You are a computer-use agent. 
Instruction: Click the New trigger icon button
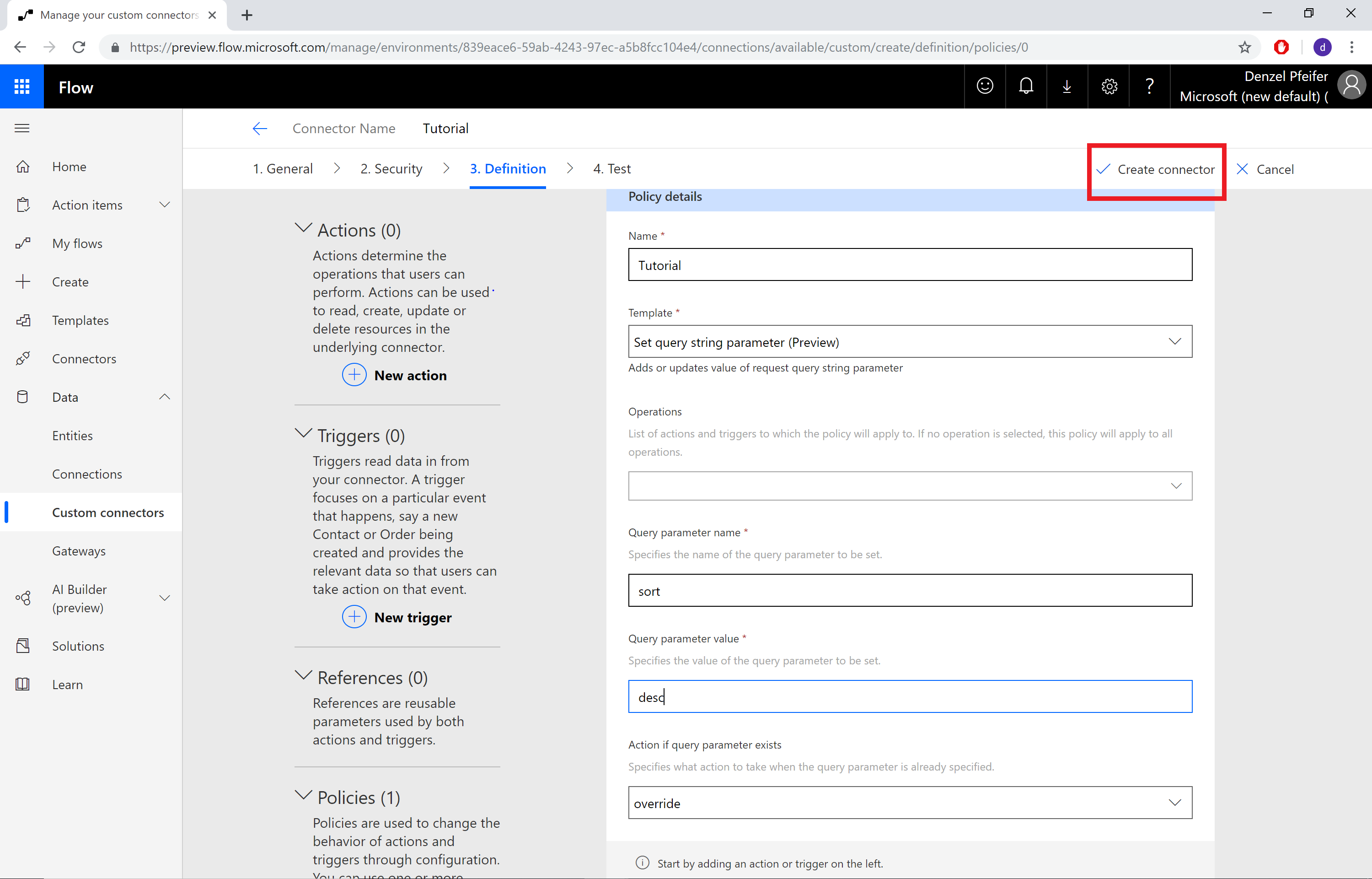pyautogui.click(x=355, y=617)
